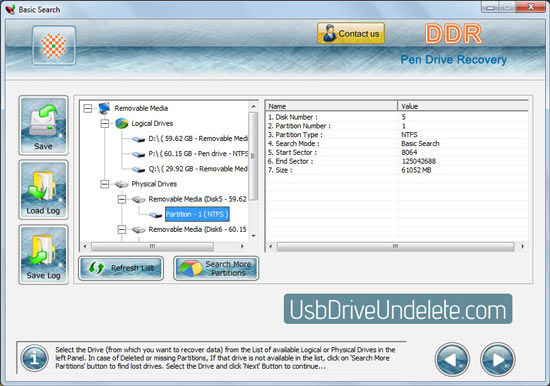
Task: Go to the next step arrow
Action: (498, 359)
